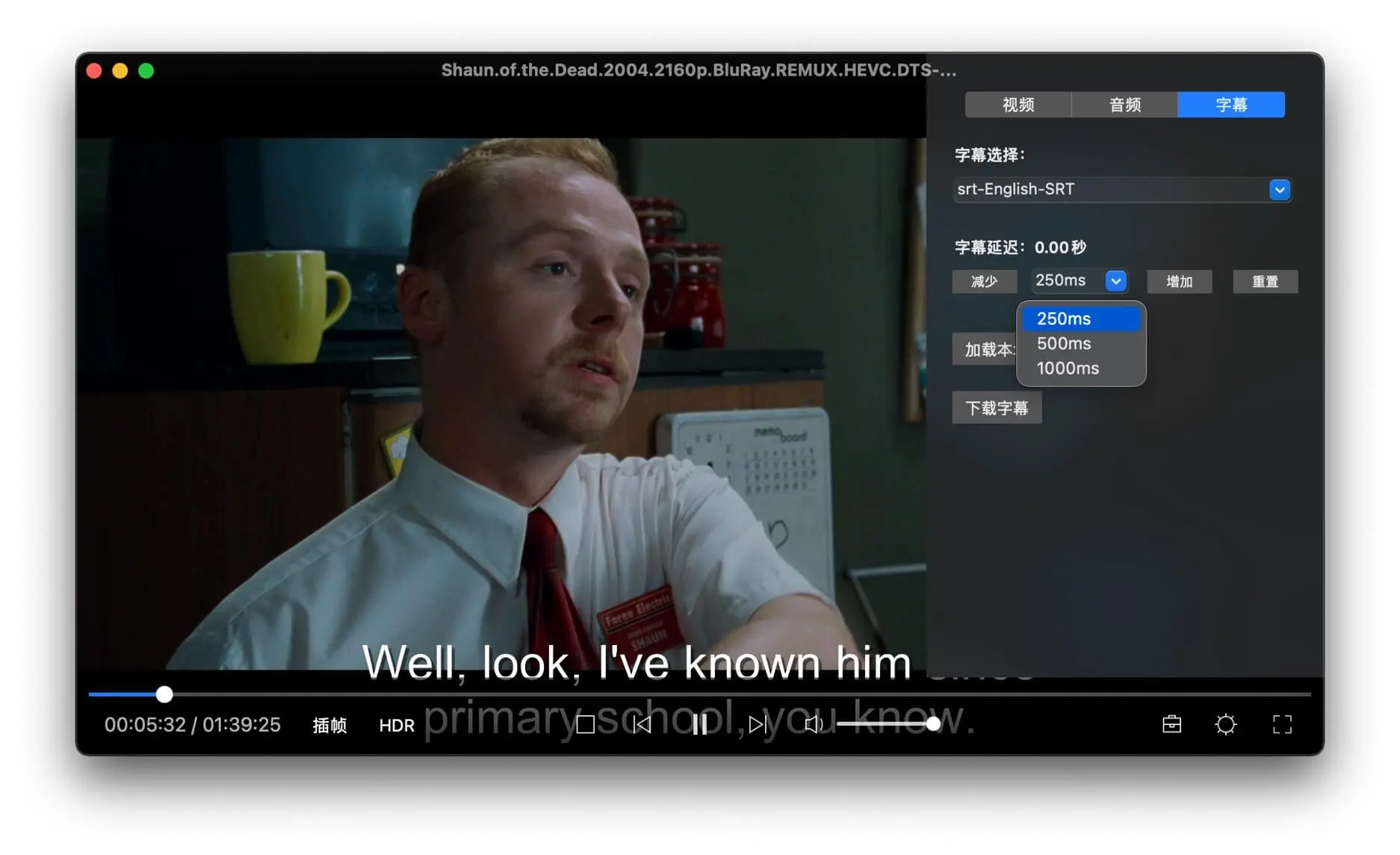
Task: Toggle the 插帧 frame interpolation option
Action: click(329, 725)
